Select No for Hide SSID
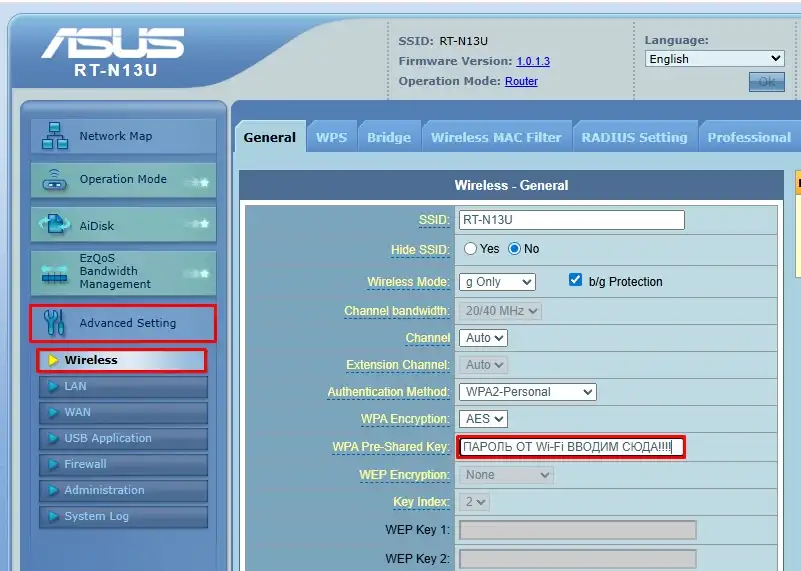Screen dimensions: 801x571 click(x=515, y=249)
